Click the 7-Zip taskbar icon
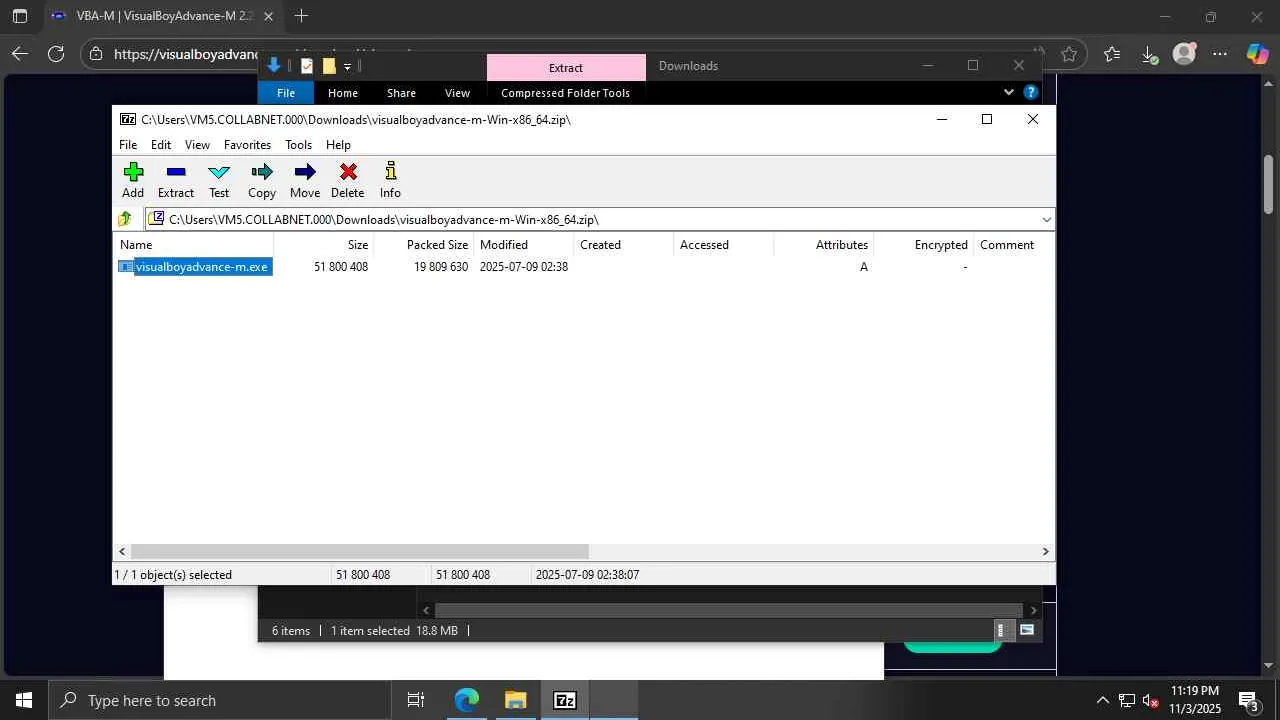 click(565, 700)
